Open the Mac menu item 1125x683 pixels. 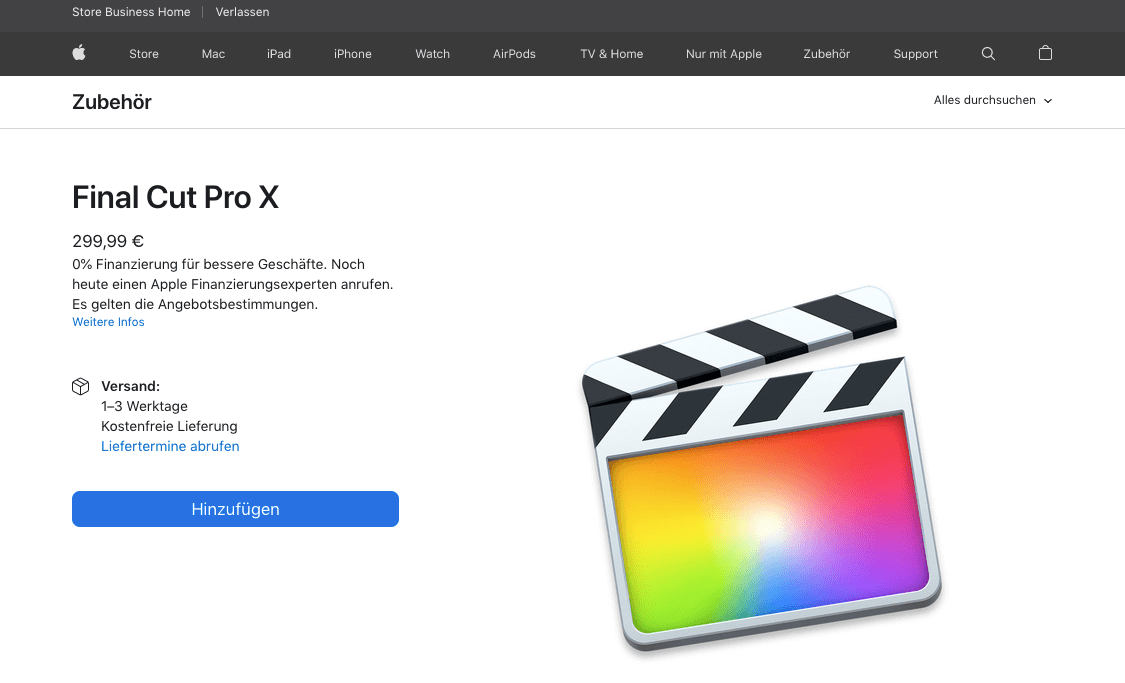[x=213, y=54]
